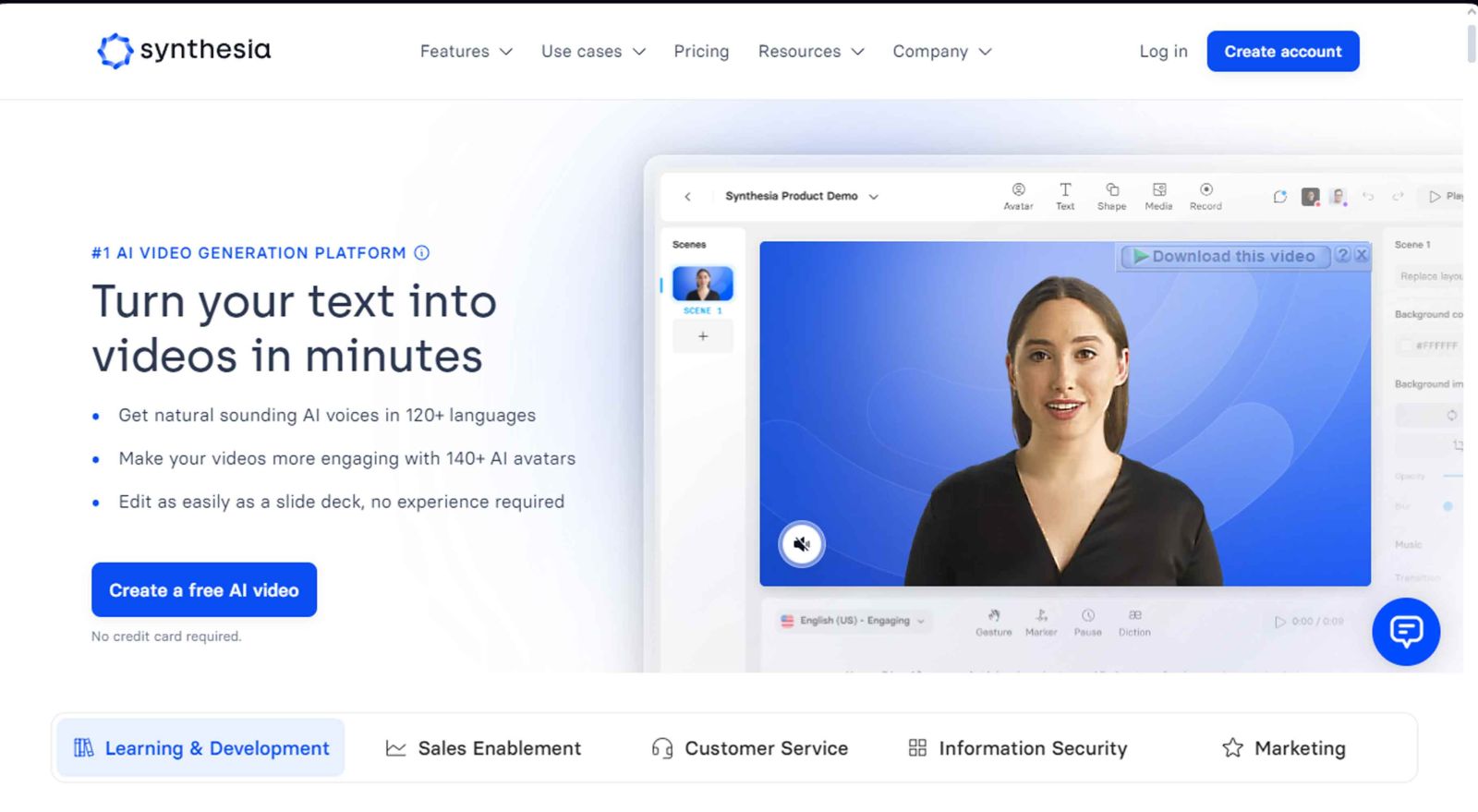Click 'Make your videos more engaging' bullet
1478x812 pixels.
(346, 458)
